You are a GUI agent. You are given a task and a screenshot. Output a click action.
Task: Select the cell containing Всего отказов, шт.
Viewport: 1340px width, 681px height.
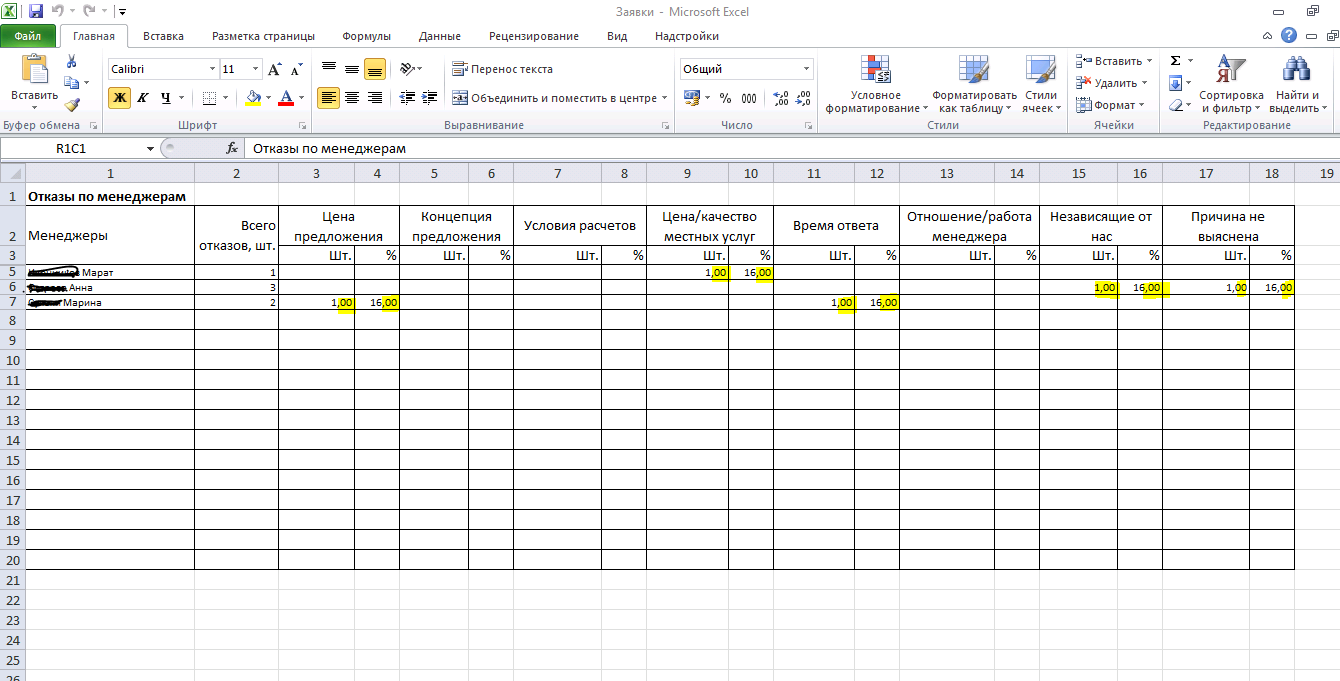tap(236, 235)
